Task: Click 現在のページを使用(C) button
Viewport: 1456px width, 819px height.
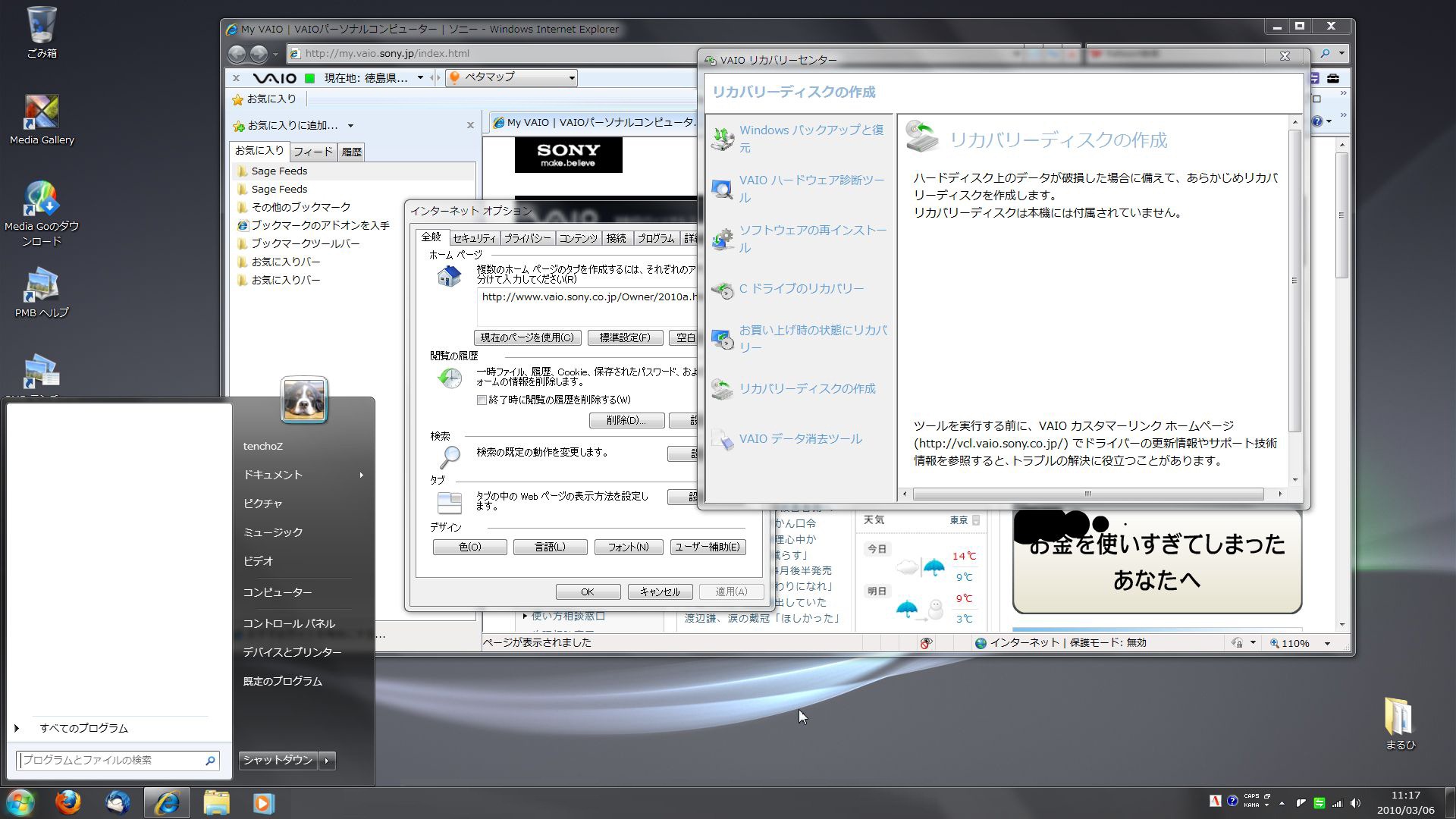Action: coord(527,338)
